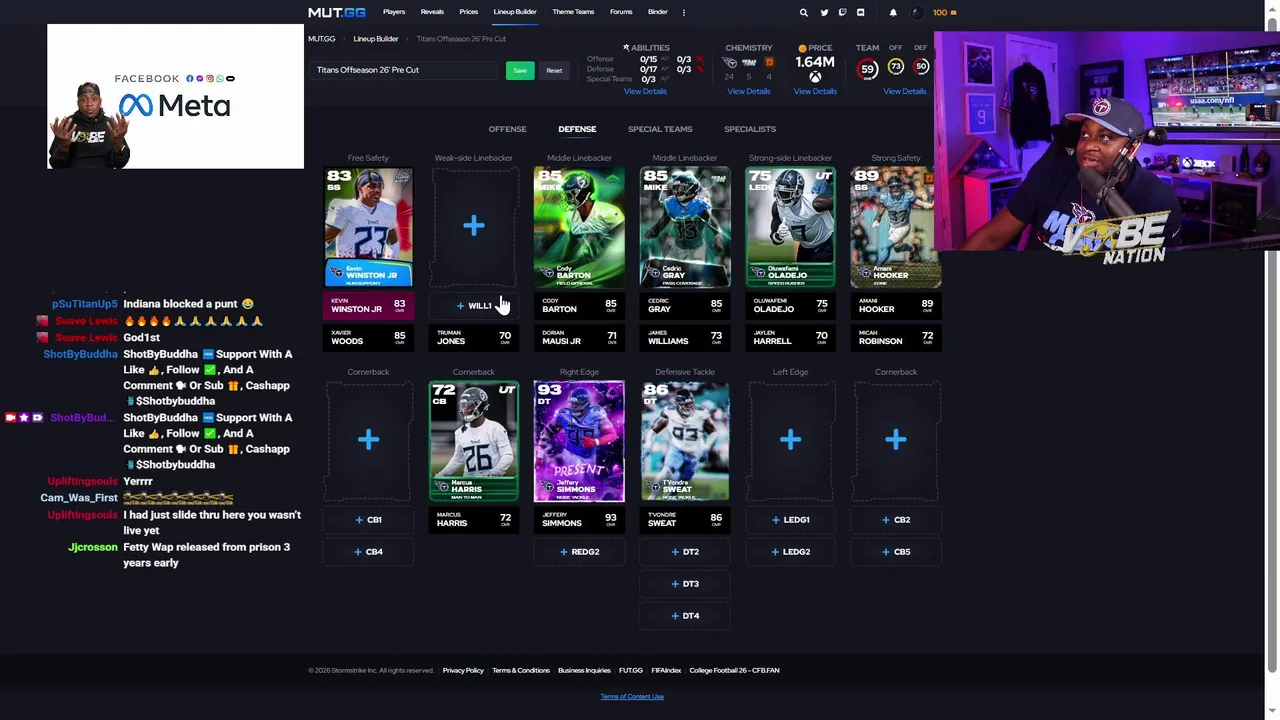Open Oluwafemi Oladejo 75 card
This screenshot has width=1280, height=720.
790,227
